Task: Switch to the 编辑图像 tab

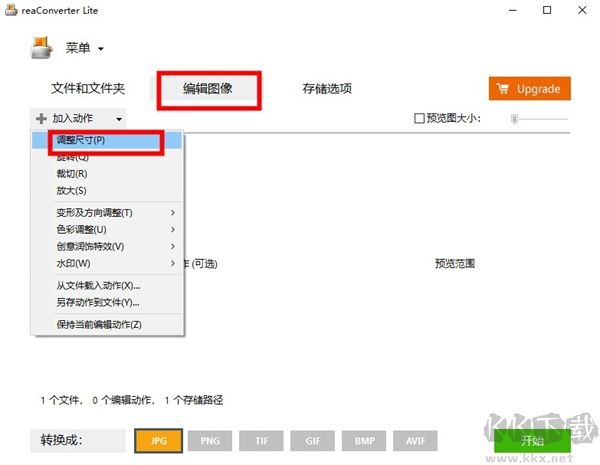Action: (208, 89)
